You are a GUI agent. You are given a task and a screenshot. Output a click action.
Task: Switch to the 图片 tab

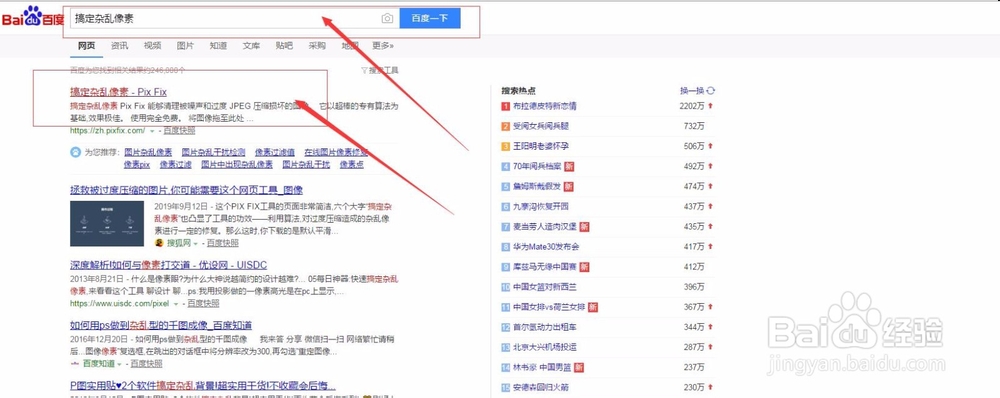(x=185, y=46)
